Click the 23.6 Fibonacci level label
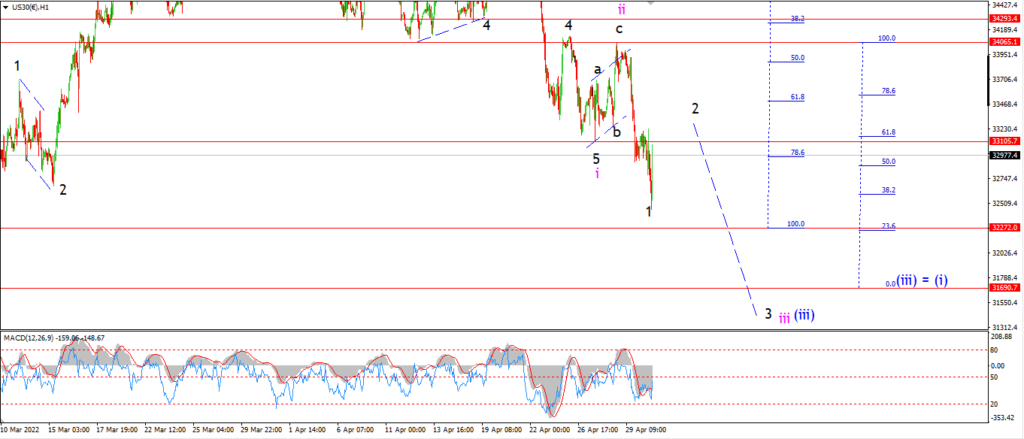Viewport: 1024px width, 439px height. pos(888,226)
